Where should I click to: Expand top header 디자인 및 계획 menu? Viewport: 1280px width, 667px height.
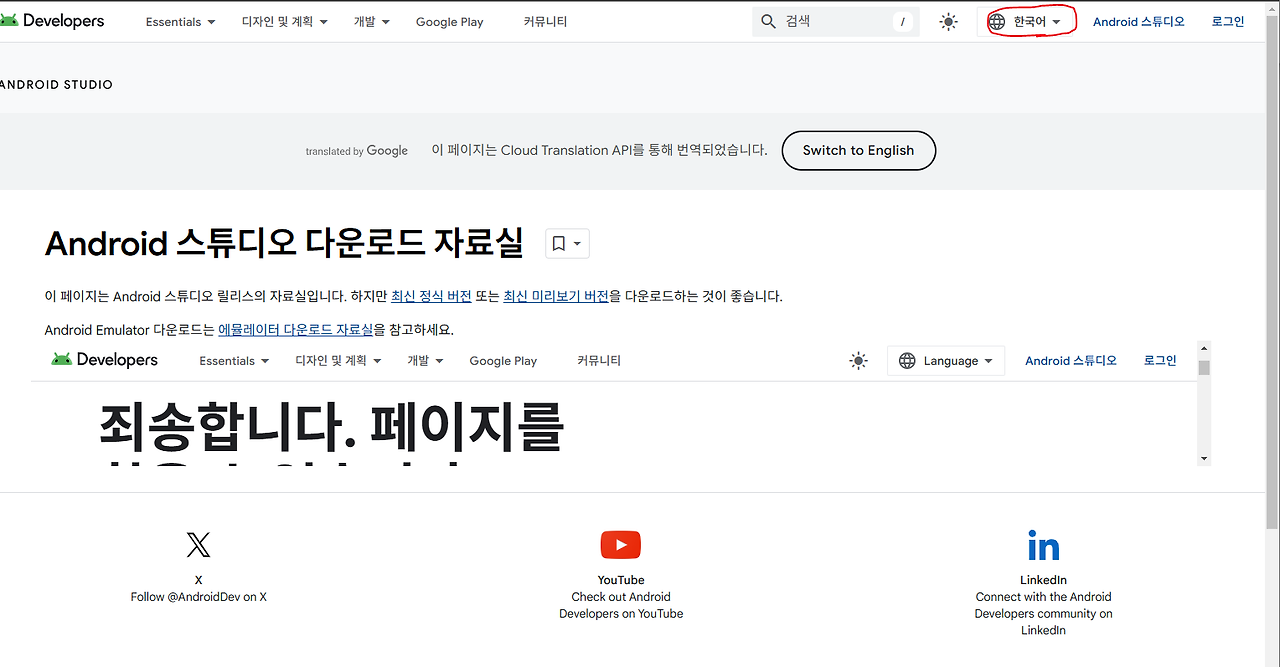click(285, 22)
